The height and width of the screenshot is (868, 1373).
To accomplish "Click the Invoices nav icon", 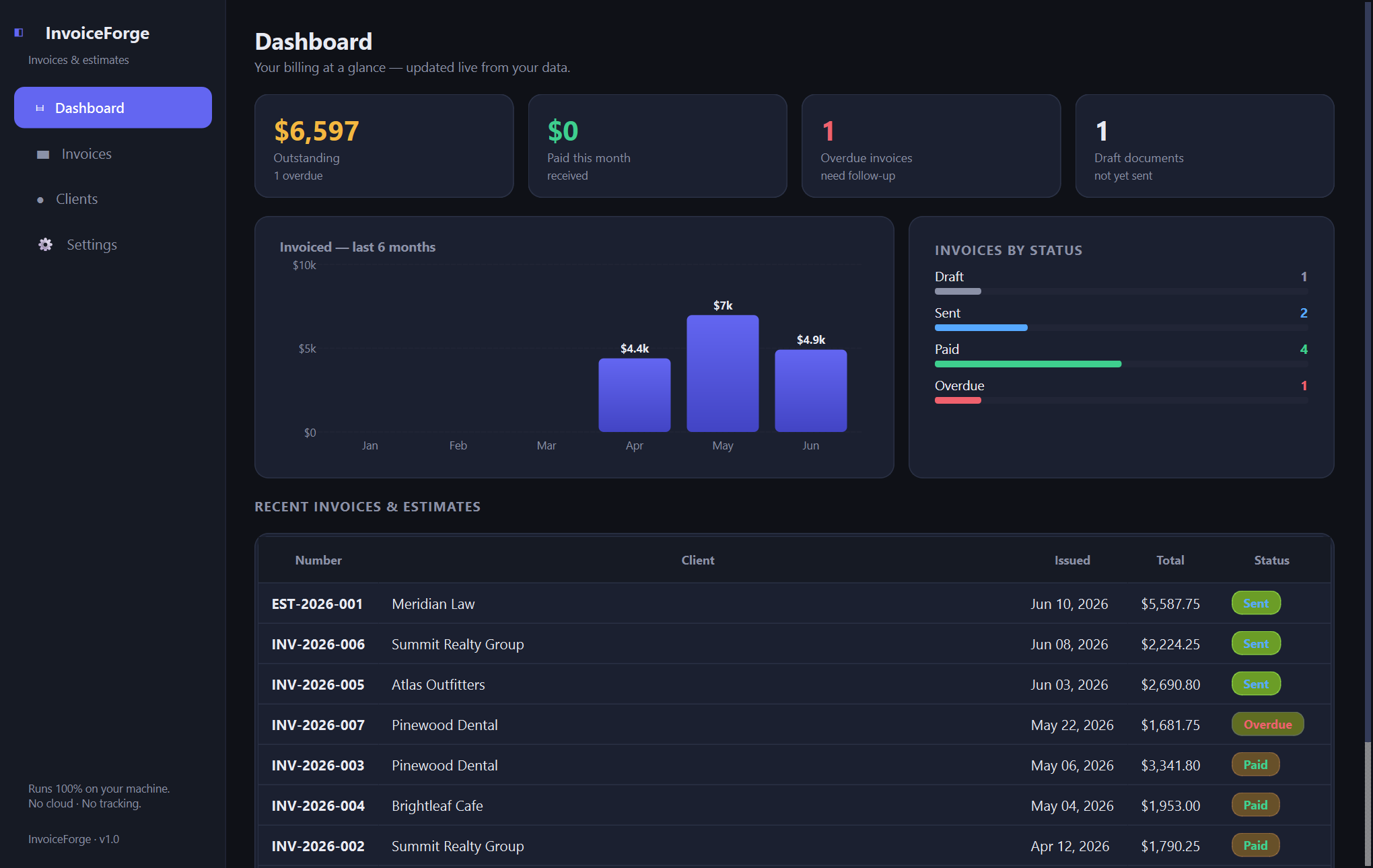I will click(43, 154).
